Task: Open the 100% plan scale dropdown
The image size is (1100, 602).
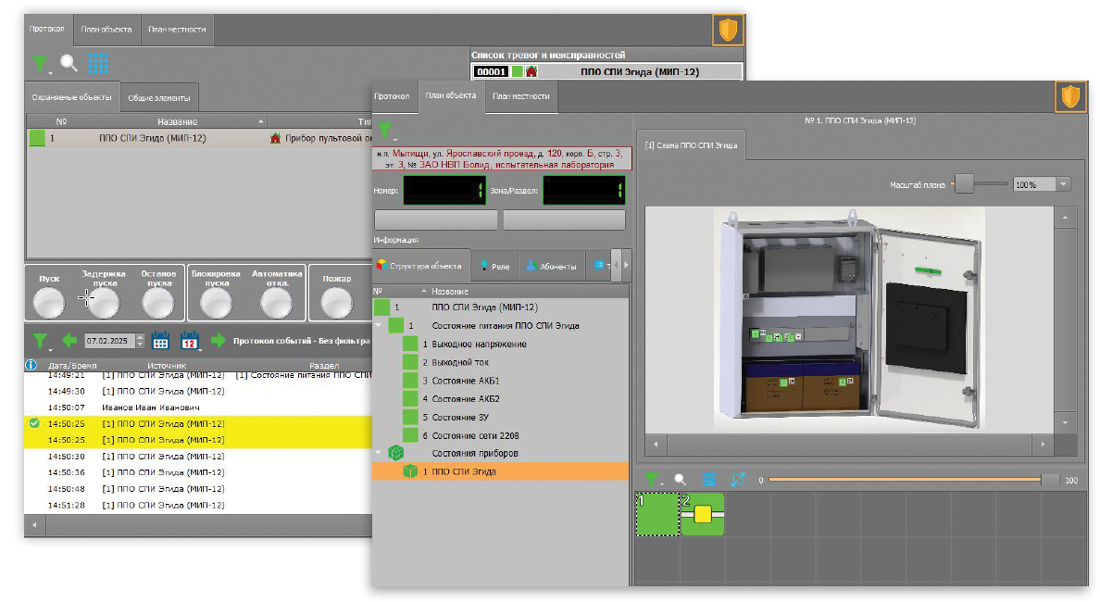Action: pos(1062,184)
